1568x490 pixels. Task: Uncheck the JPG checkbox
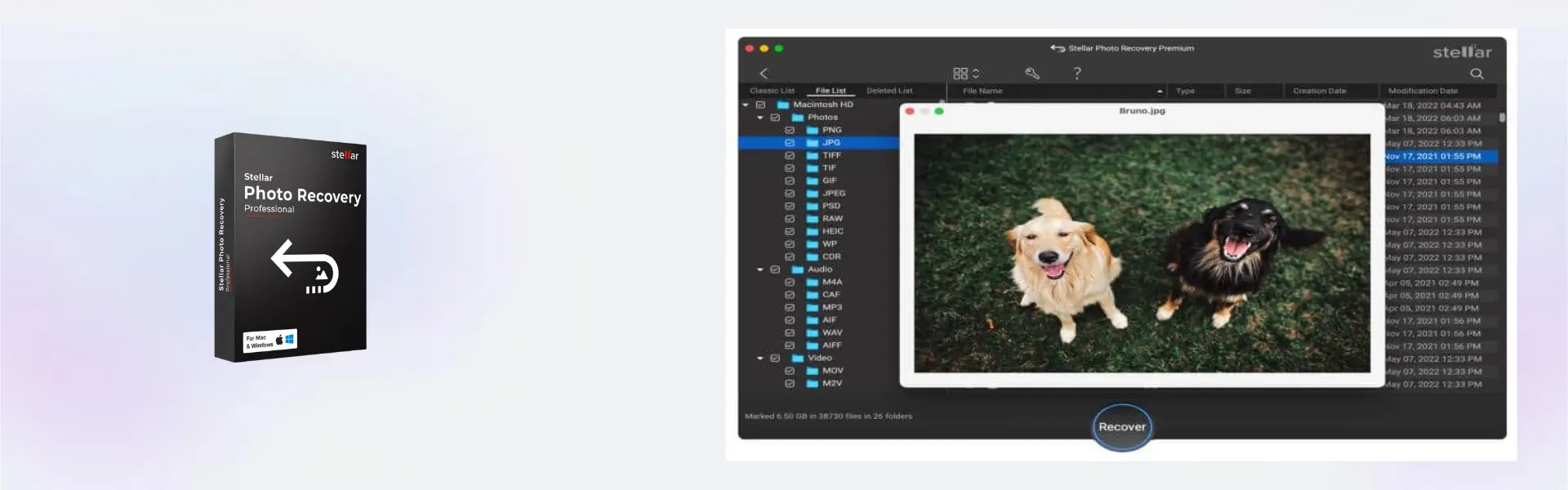click(790, 143)
